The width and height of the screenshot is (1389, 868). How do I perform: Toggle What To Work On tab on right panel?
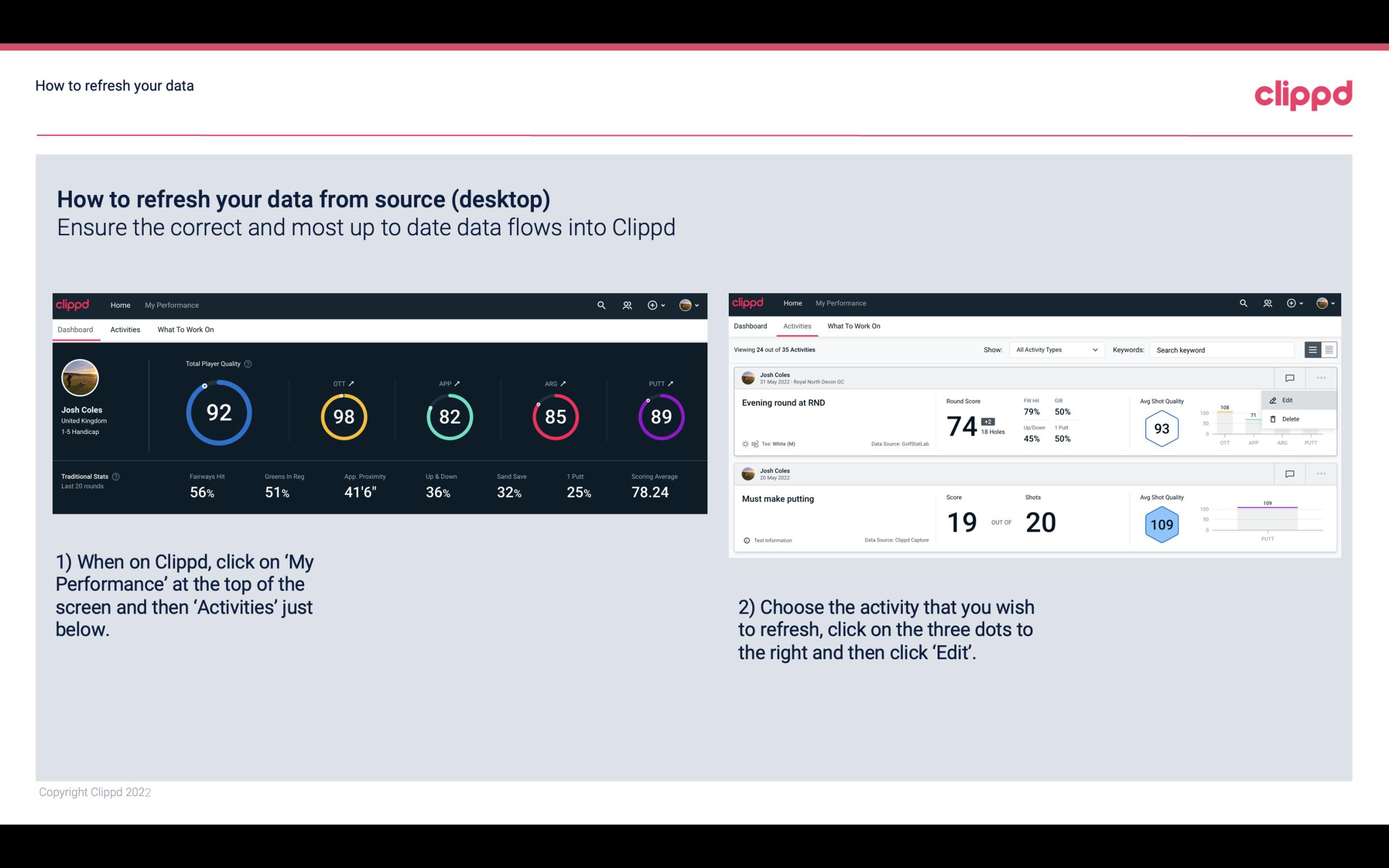tap(854, 325)
